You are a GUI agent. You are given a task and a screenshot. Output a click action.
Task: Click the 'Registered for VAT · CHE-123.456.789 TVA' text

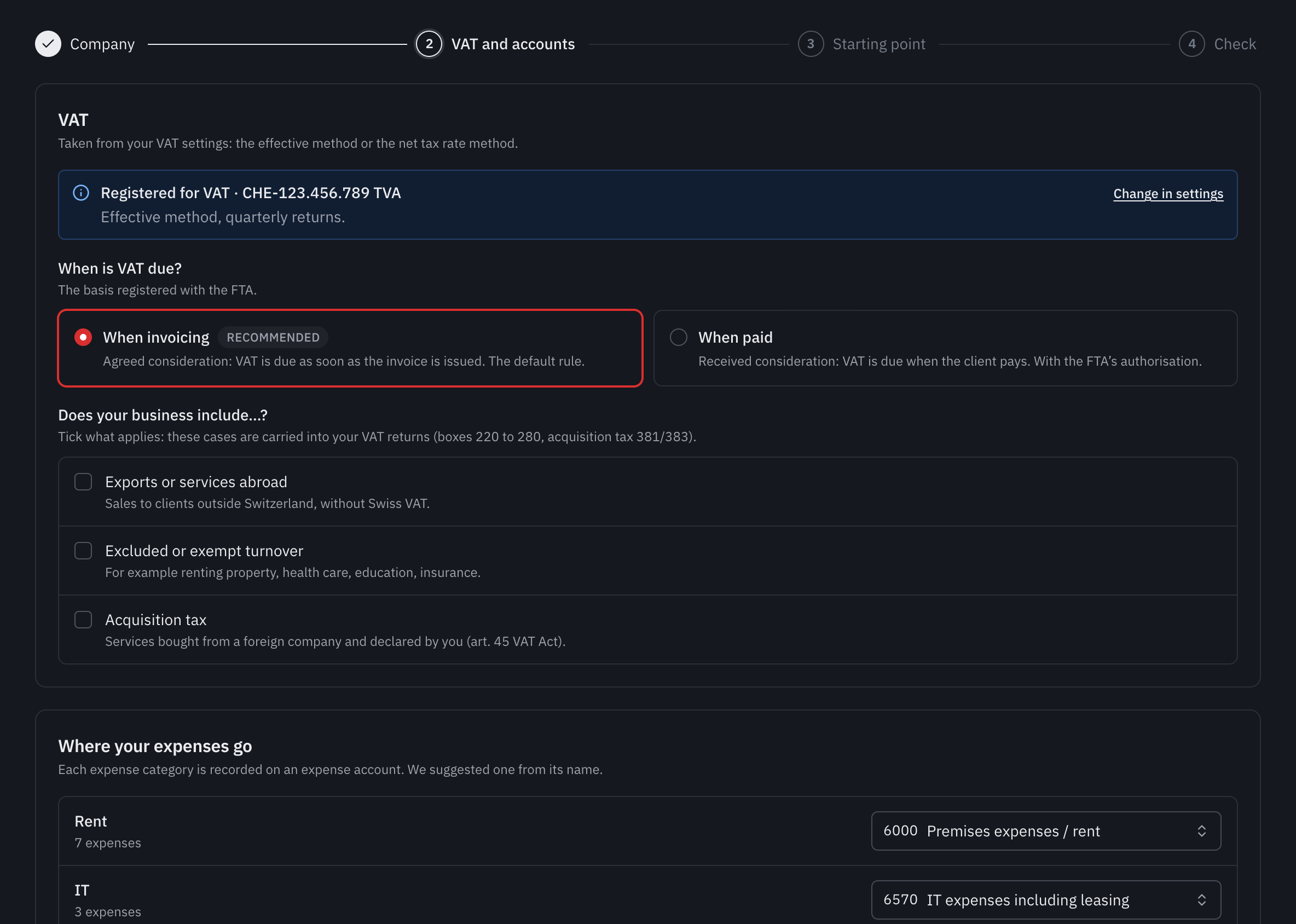click(x=251, y=193)
